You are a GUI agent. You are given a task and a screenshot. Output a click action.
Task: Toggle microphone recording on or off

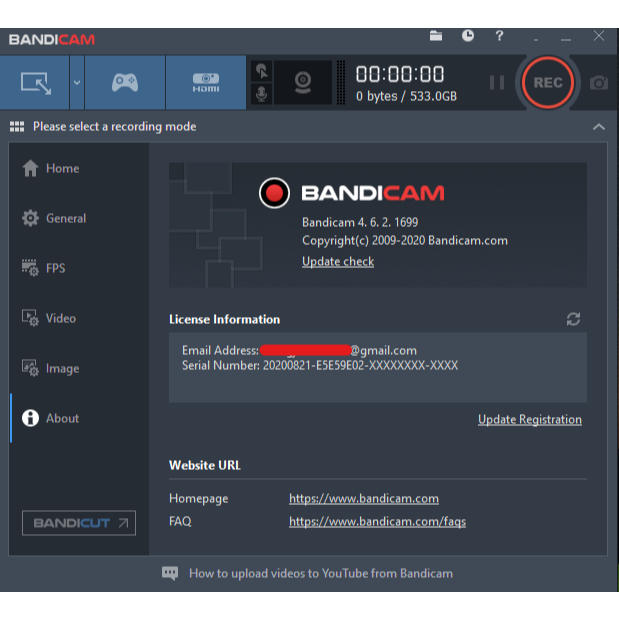tap(262, 94)
